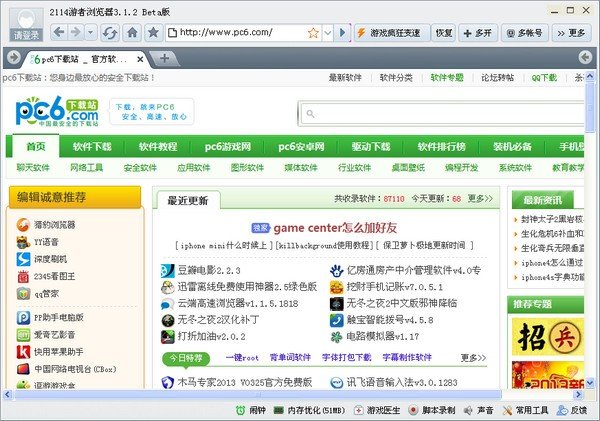This screenshot has height=421, width=600.
Task: Click the 招兵 promotional thumbnail
Action: point(548,337)
